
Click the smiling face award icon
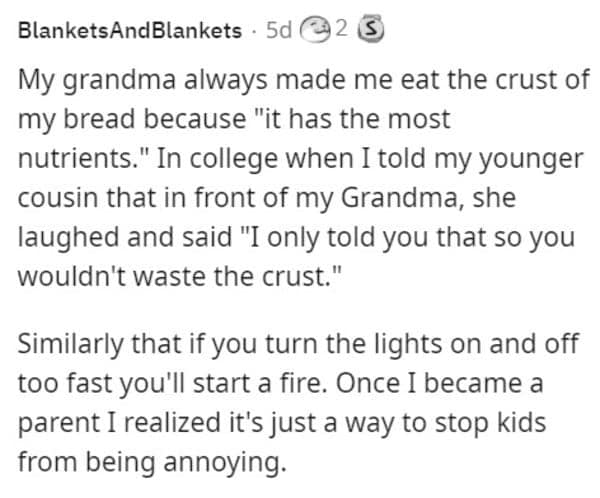[315, 30]
